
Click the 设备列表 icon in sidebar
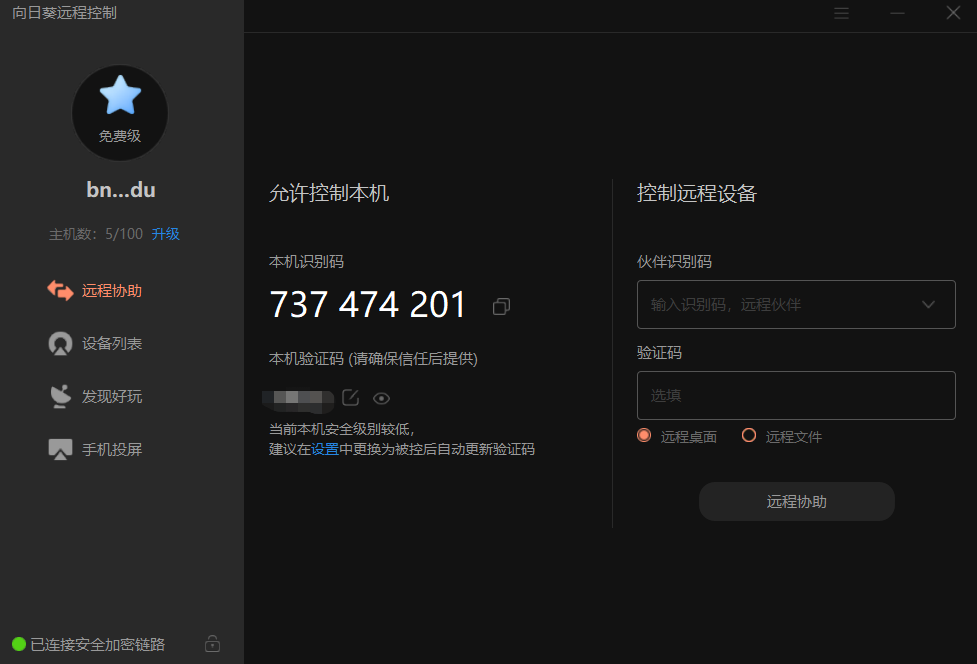click(60, 344)
